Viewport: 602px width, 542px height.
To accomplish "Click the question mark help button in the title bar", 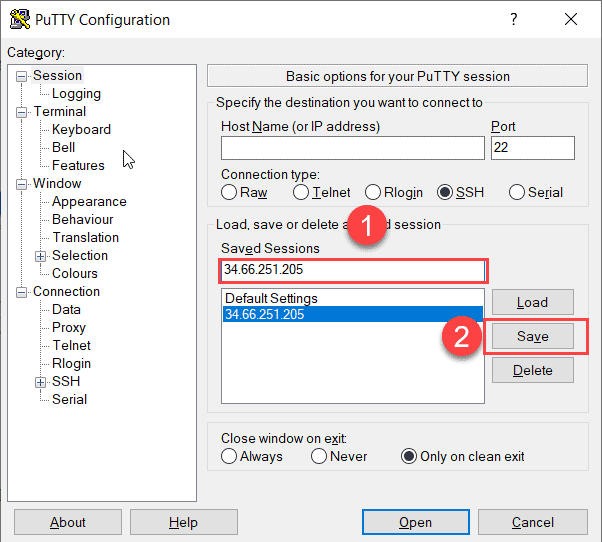I will [x=514, y=19].
